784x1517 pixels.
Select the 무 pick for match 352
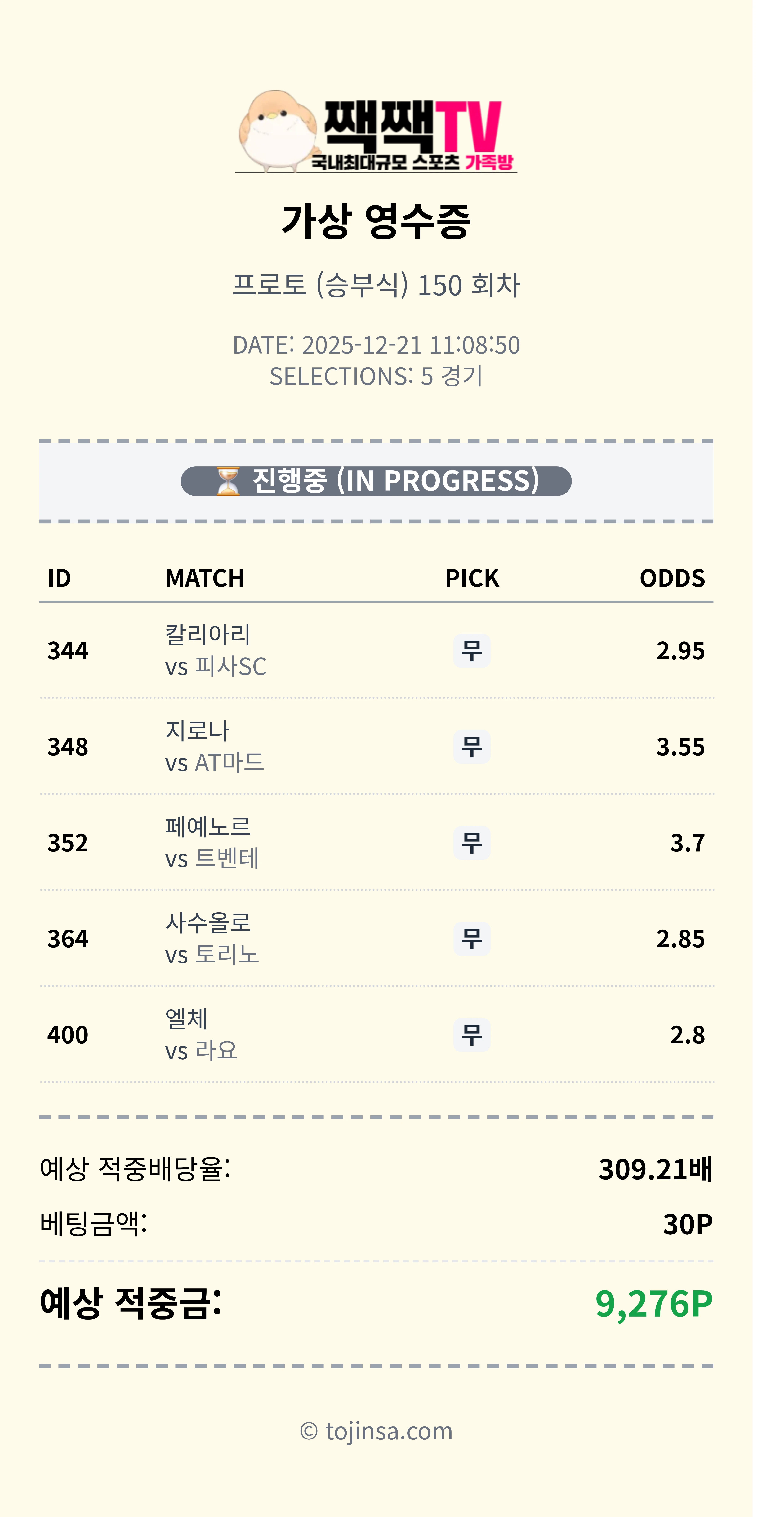coord(471,843)
